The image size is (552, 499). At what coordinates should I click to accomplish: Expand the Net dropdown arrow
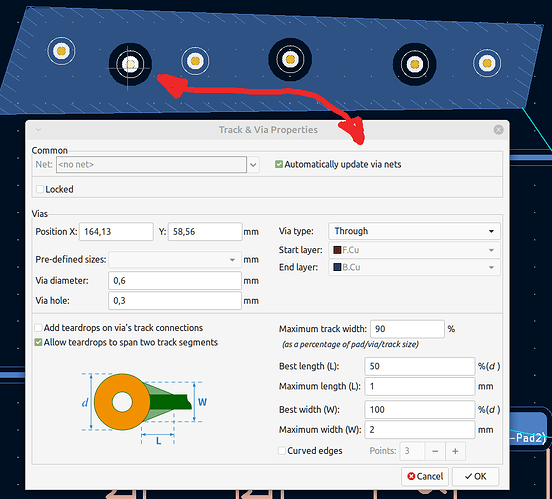coord(253,164)
